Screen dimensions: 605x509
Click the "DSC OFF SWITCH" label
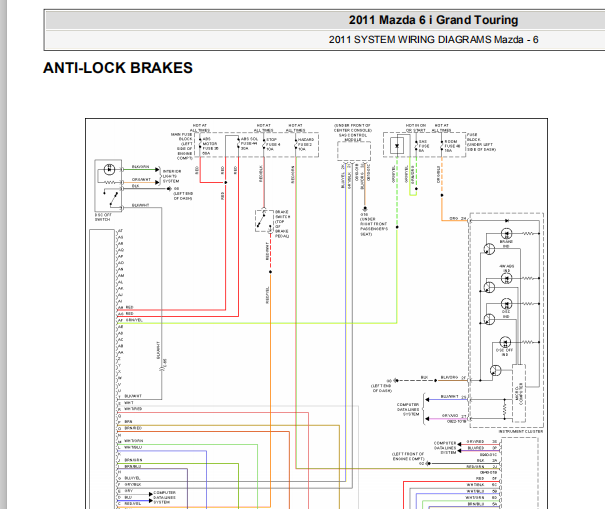pyautogui.click(x=103, y=217)
